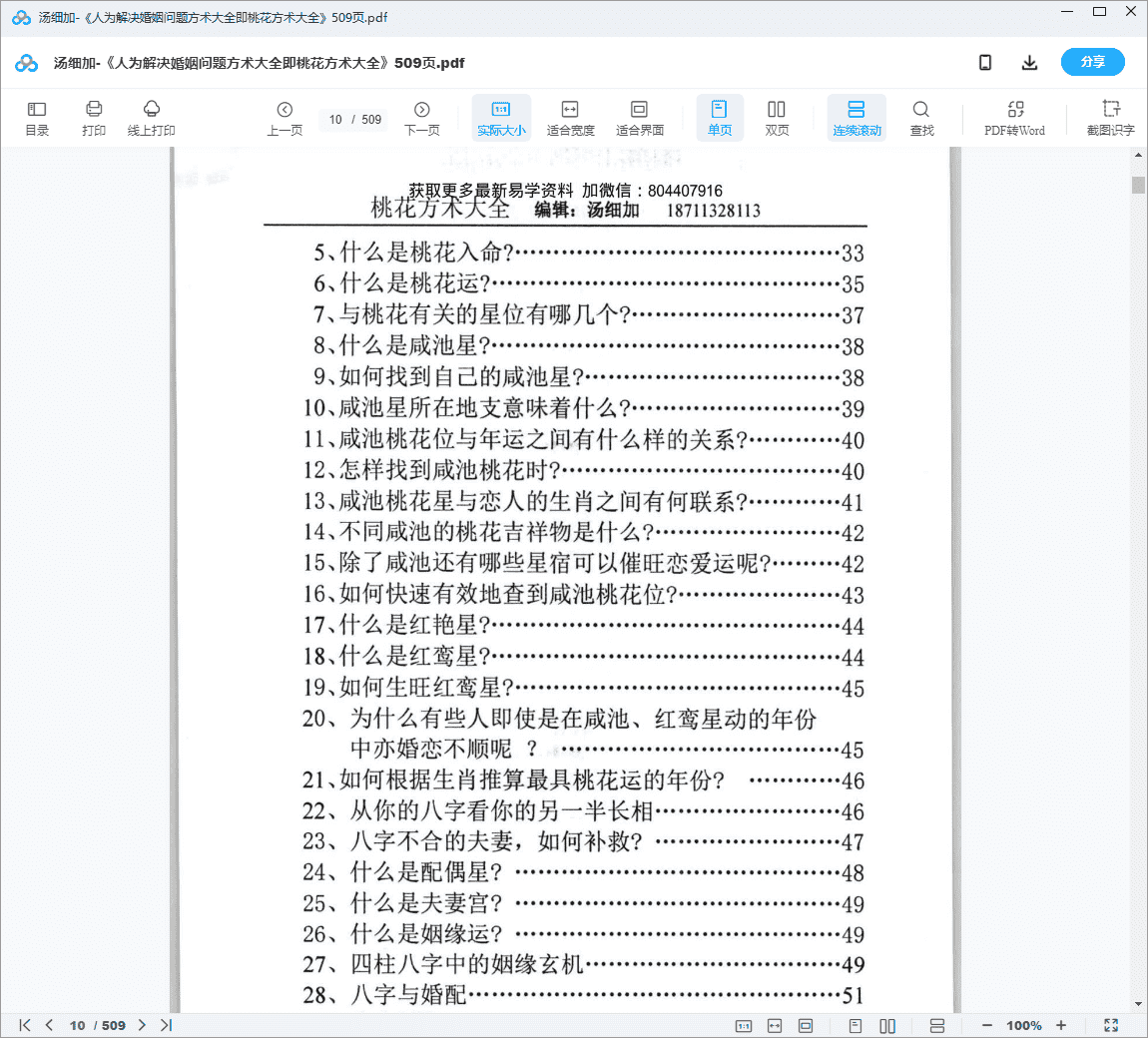Click the 打印 print icon
This screenshot has height=1038, width=1148.
tap(94, 118)
